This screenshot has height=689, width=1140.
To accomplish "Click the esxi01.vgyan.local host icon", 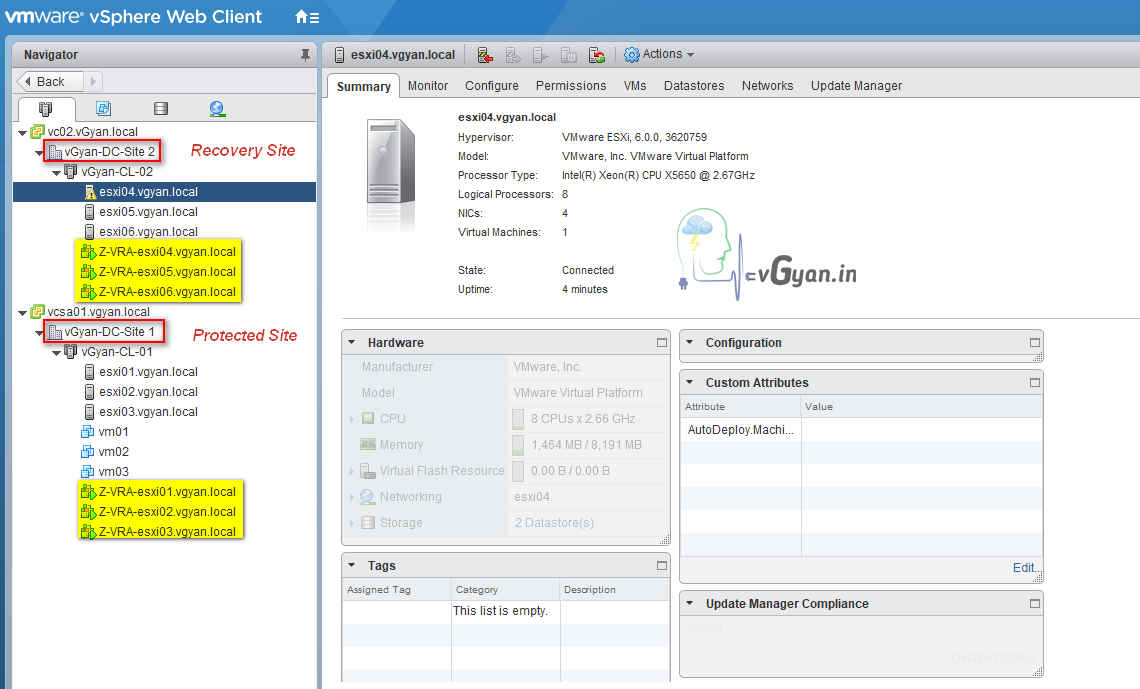I will pos(89,372).
